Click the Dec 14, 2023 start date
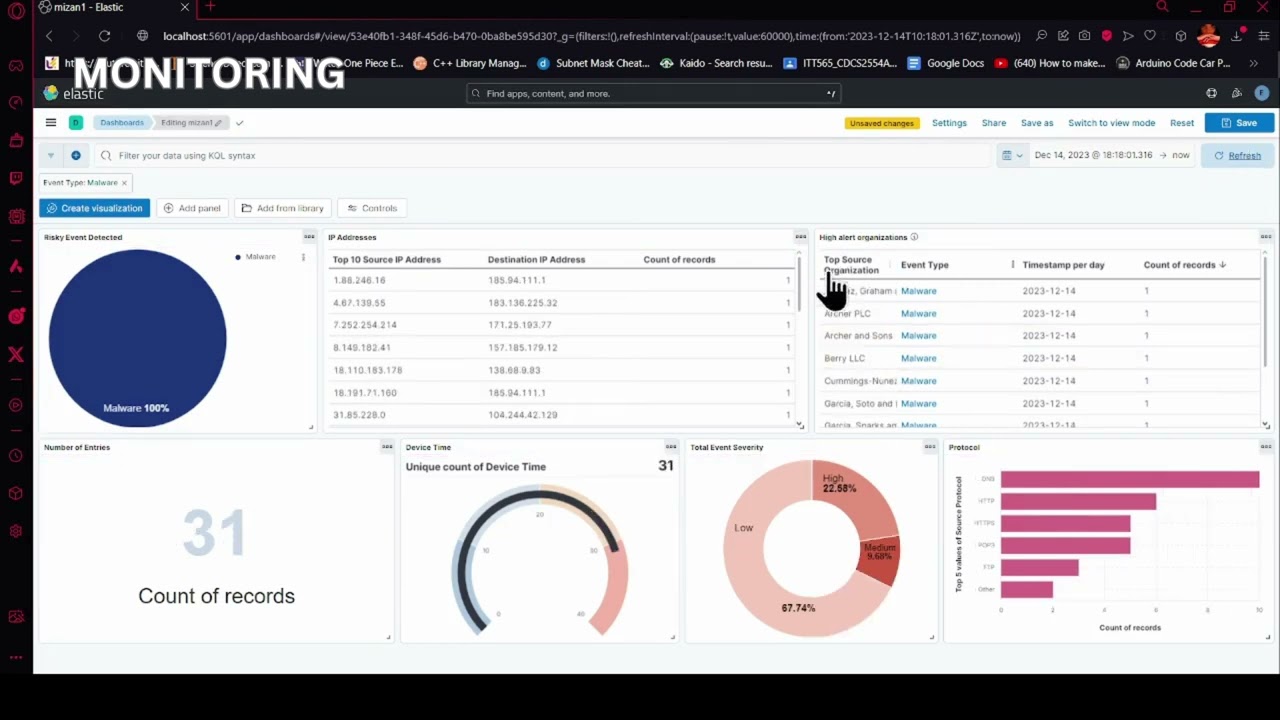The image size is (1280, 720). coord(1093,155)
